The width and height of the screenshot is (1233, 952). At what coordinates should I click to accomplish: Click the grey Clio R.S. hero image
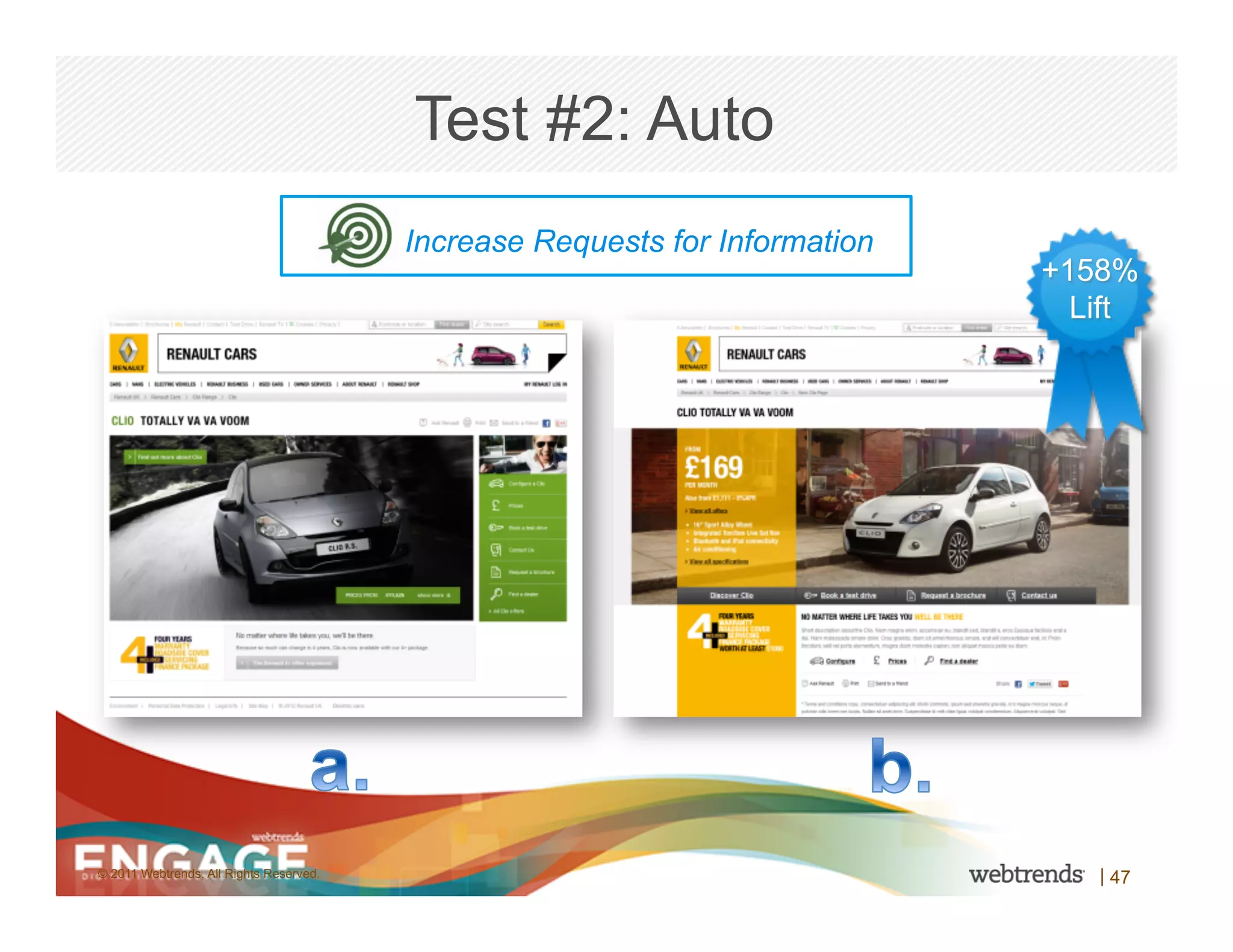click(291, 528)
